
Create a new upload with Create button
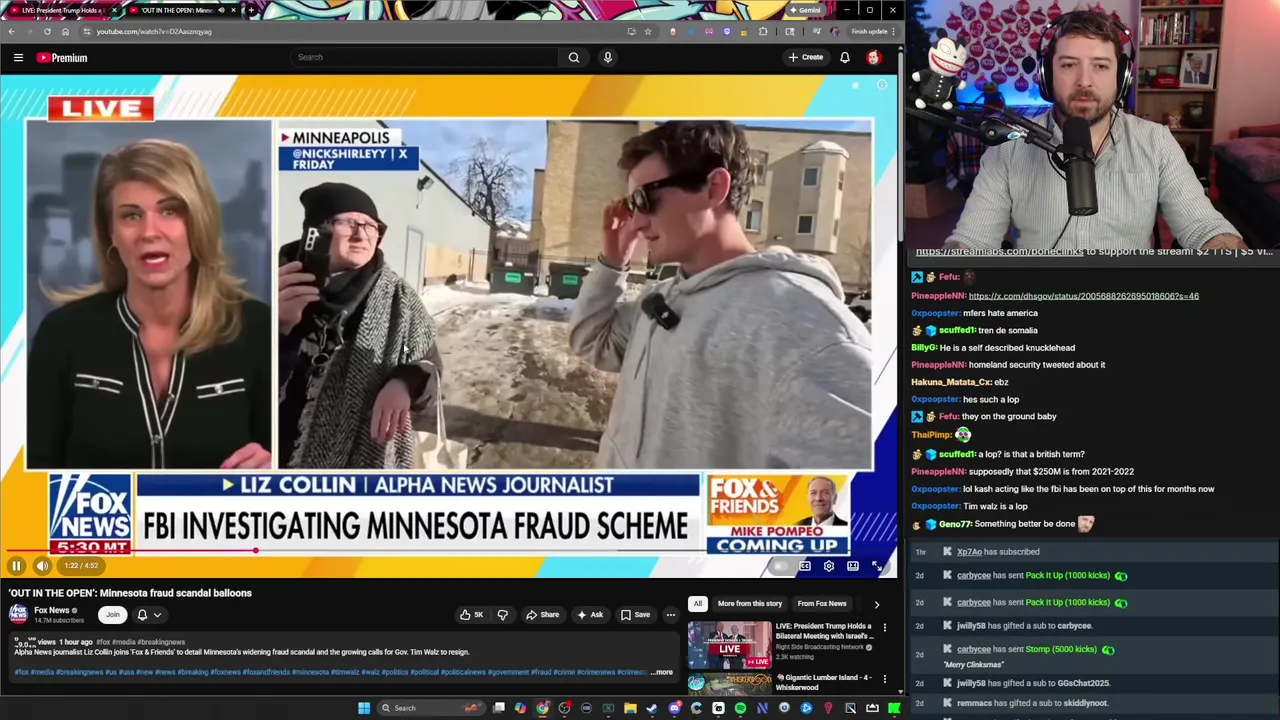tap(805, 57)
